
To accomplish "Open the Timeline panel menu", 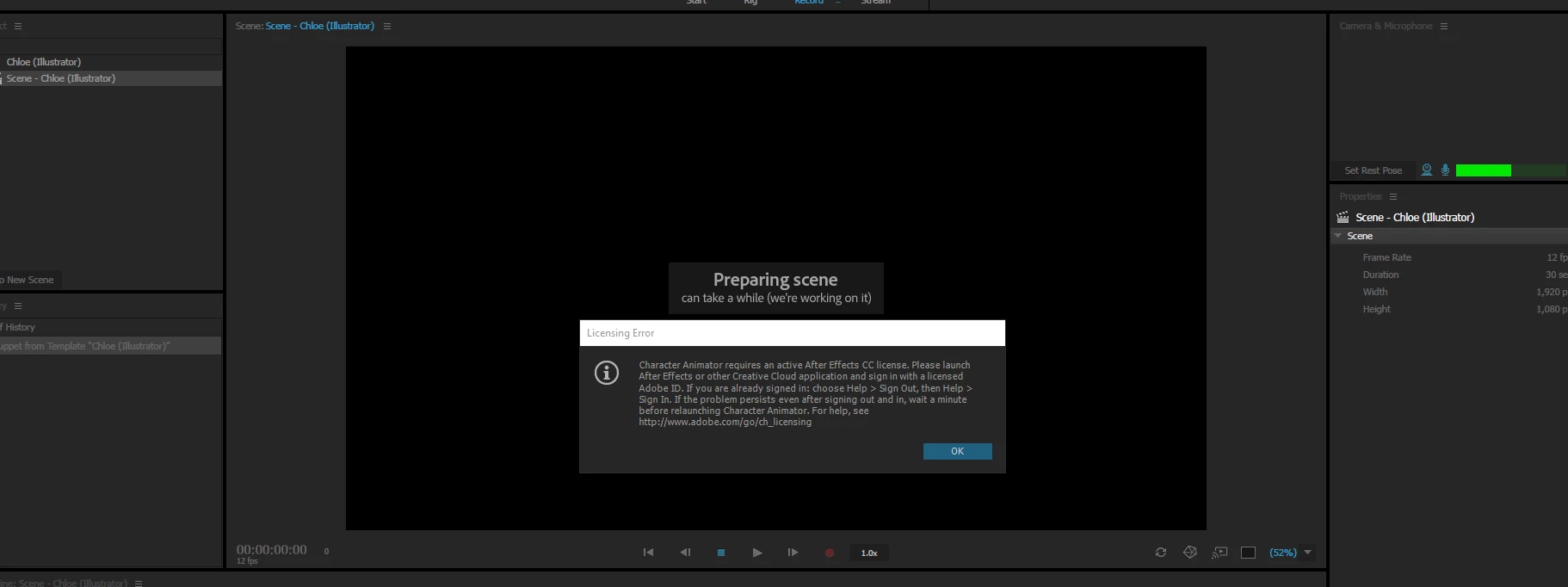I will pos(139,583).
